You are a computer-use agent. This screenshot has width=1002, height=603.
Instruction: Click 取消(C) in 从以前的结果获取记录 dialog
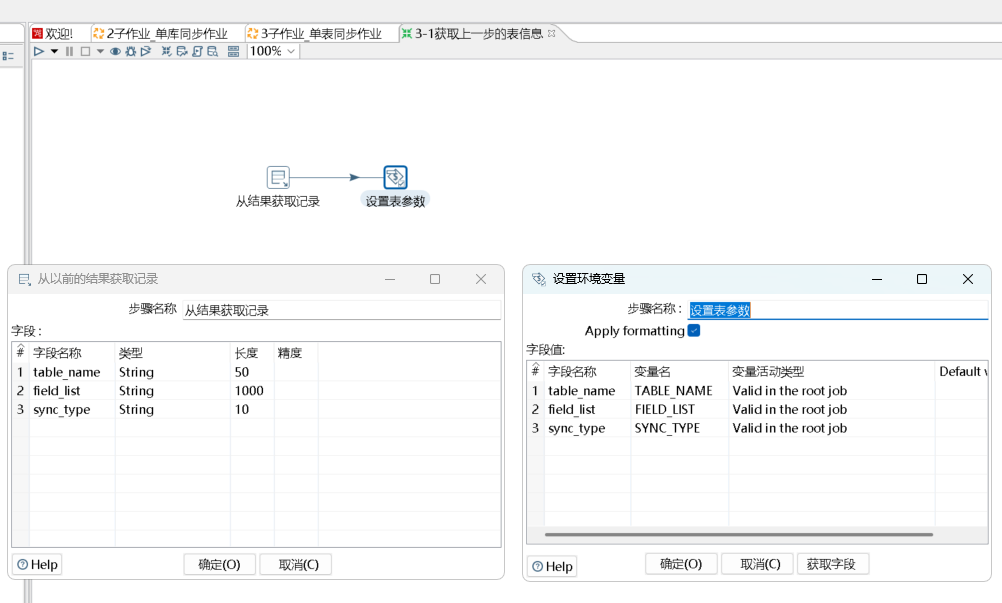point(296,565)
